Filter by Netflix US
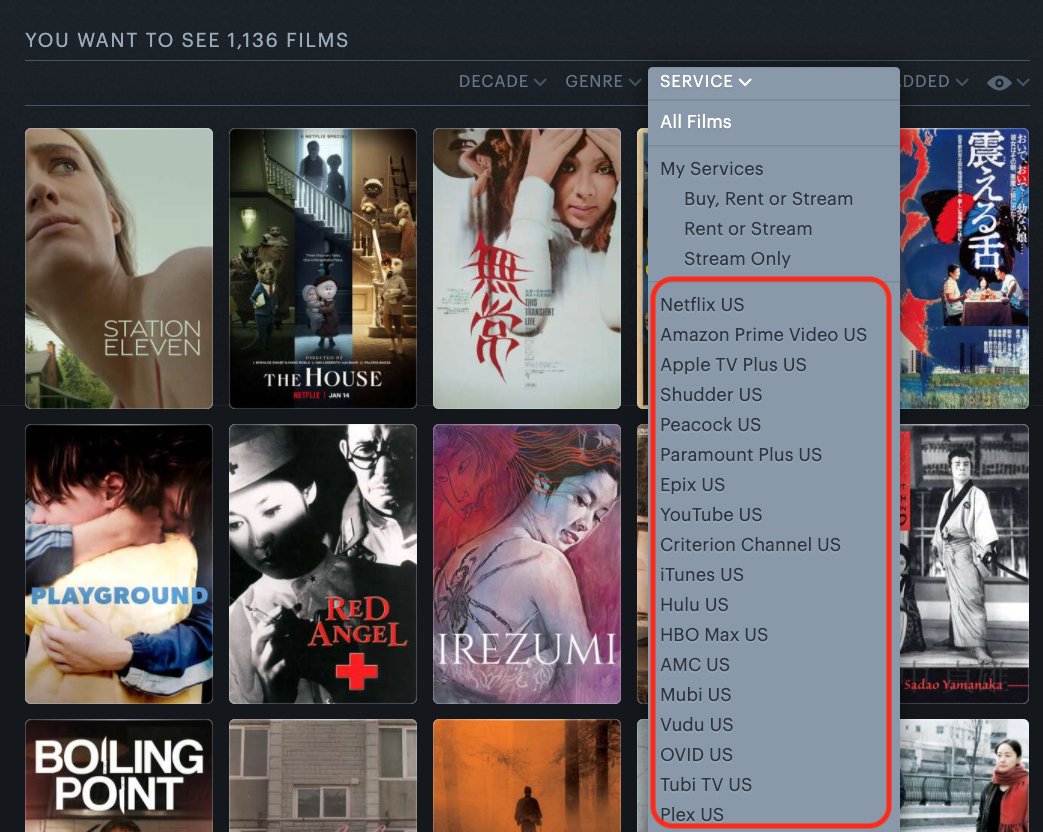 point(702,305)
